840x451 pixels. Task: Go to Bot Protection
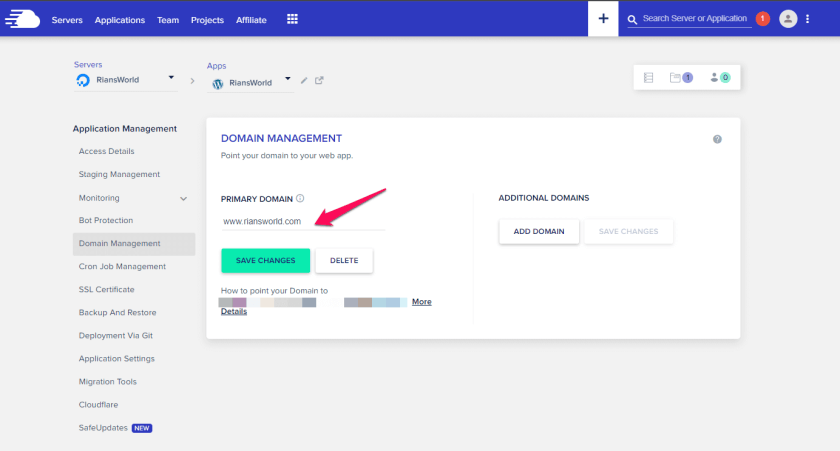pyautogui.click(x=106, y=220)
